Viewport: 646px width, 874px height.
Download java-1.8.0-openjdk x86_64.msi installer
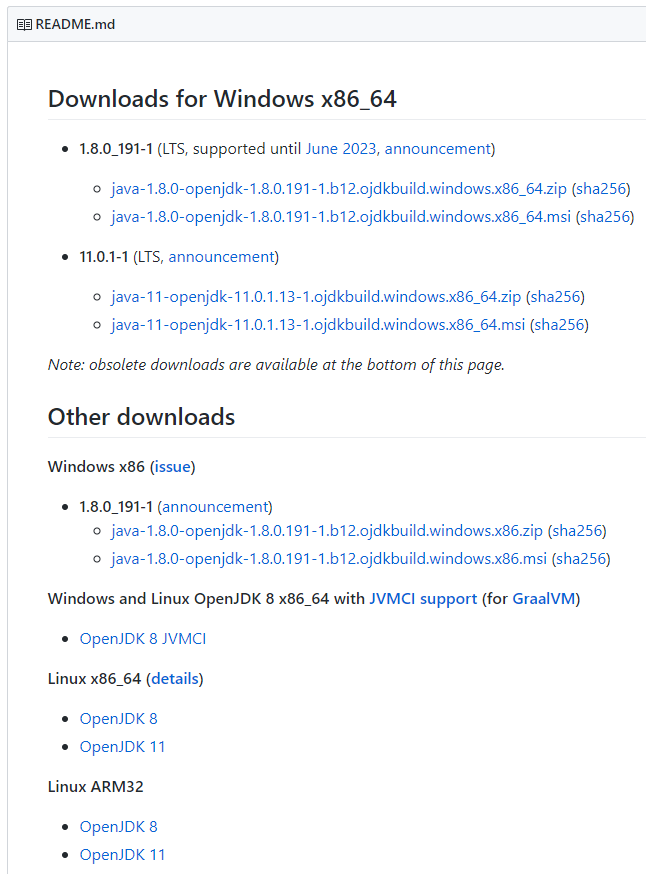pos(341,217)
